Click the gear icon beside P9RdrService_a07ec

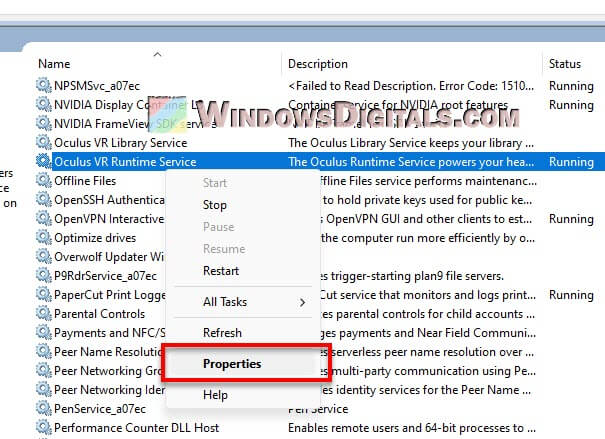coord(44,276)
